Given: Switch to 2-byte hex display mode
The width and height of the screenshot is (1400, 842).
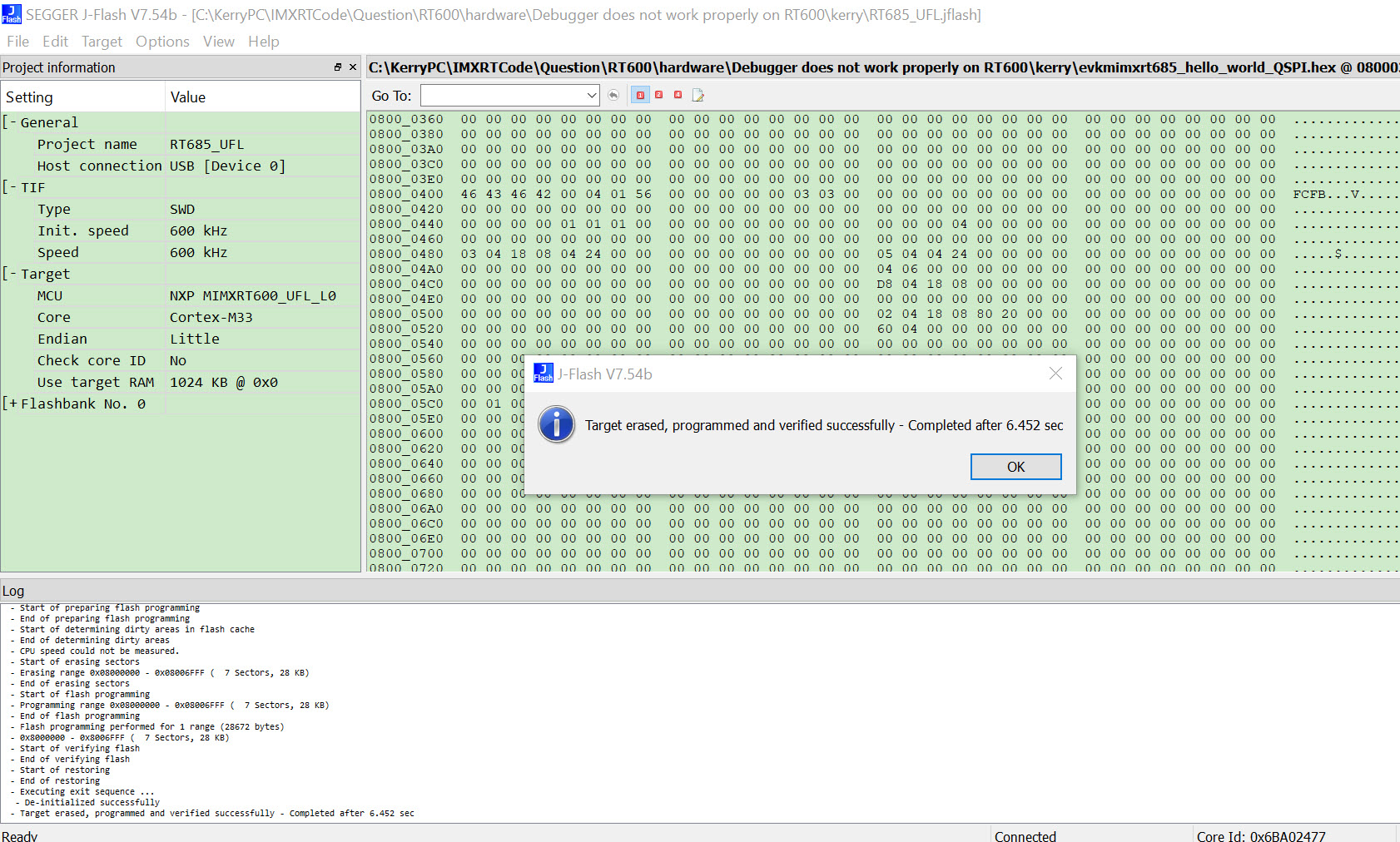Looking at the screenshot, I should (x=658, y=95).
